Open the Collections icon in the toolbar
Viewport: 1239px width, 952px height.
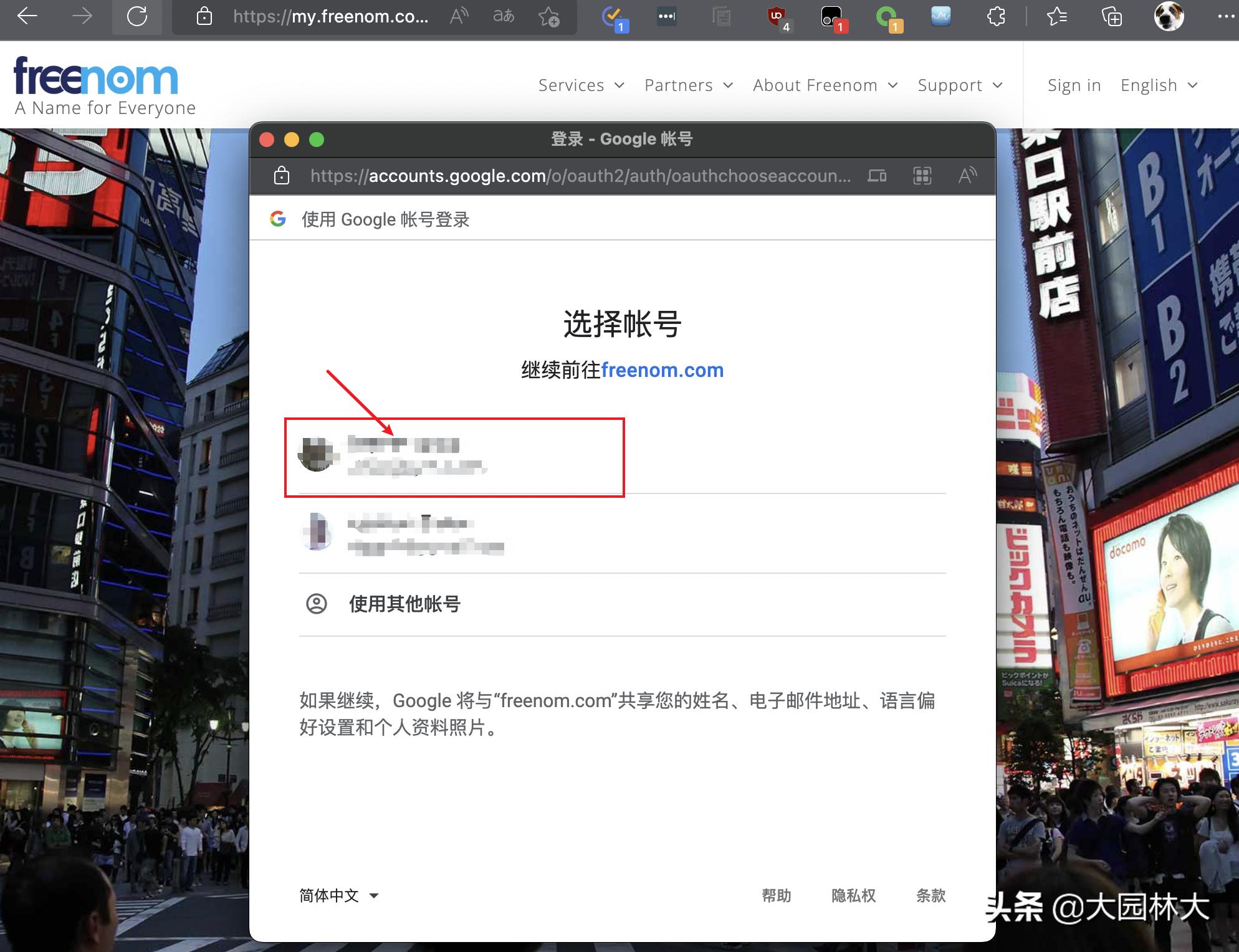click(x=1112, y=17)
